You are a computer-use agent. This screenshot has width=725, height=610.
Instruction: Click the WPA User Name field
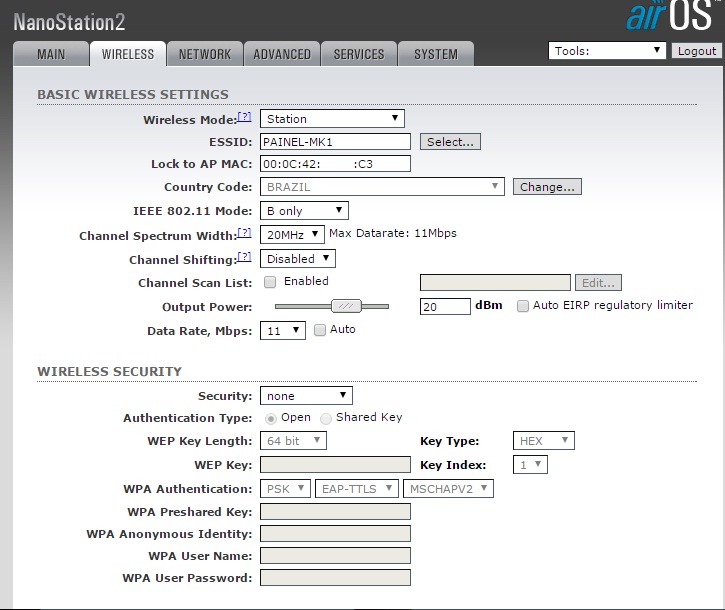click(335, 555)
